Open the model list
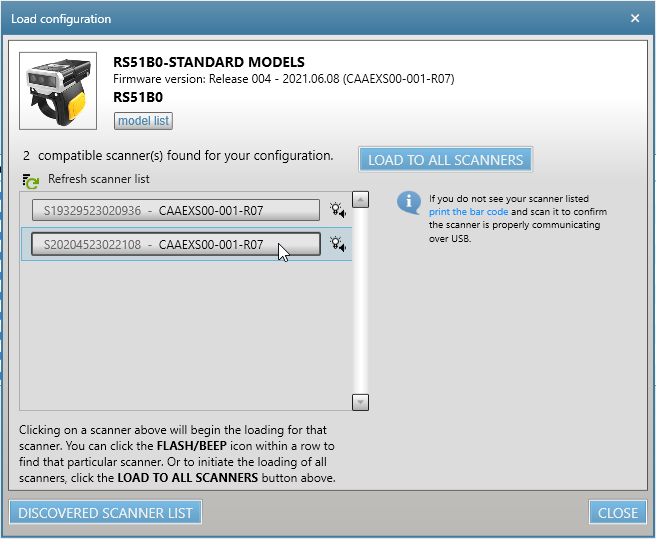 [x=143, y=121]
